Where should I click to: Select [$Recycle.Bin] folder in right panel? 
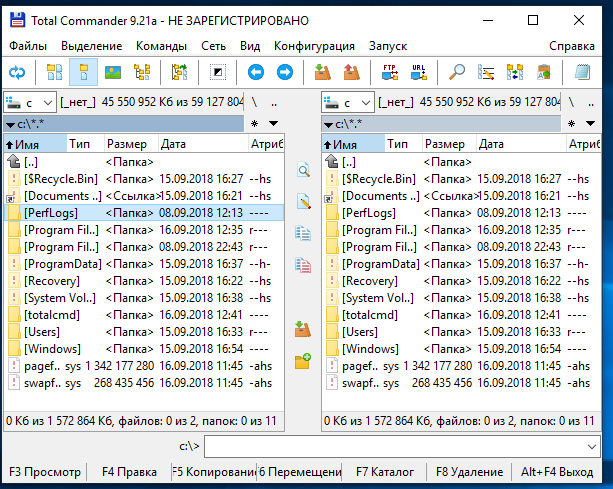click(461, 179)
